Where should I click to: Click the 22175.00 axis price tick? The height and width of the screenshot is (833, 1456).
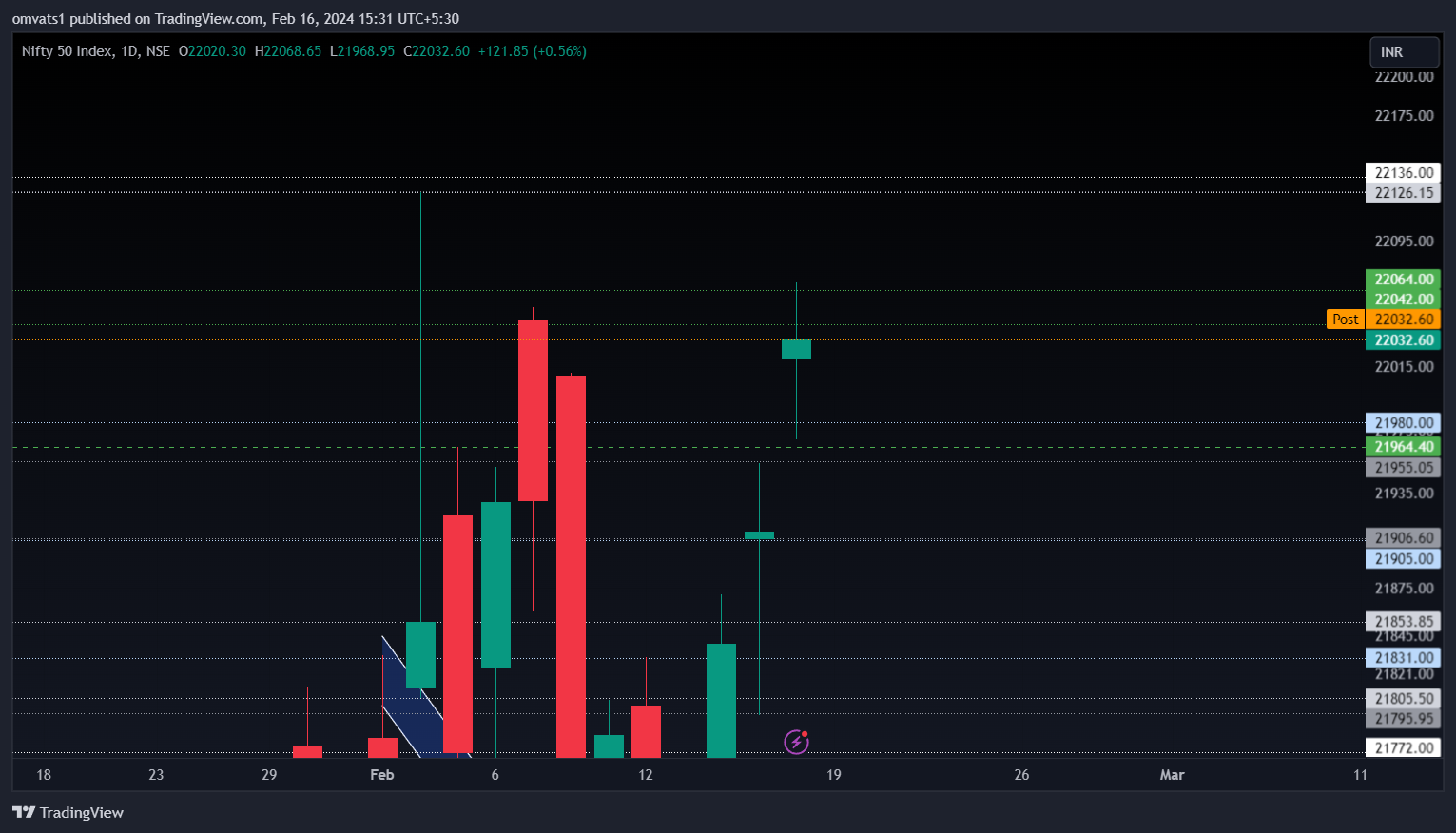[x=1404, y=116]
